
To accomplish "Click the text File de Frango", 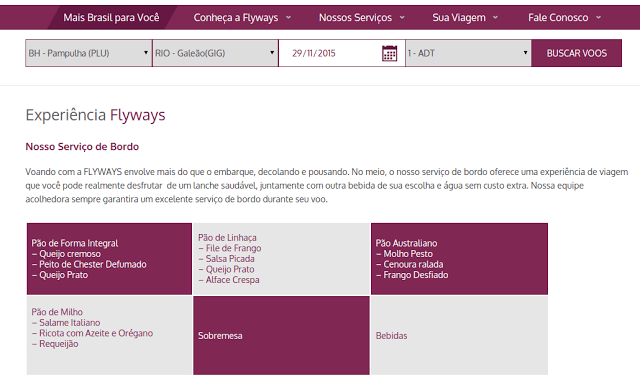I will tap(233, 248).
